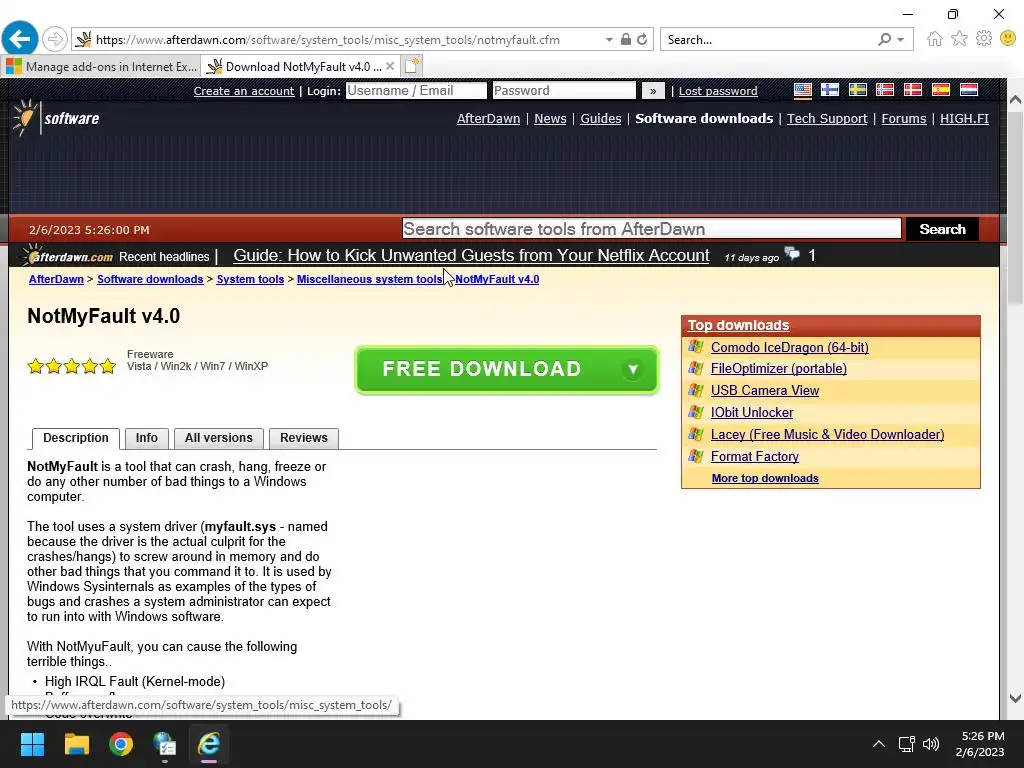Click the Username / Email input field

pos(416,91)
